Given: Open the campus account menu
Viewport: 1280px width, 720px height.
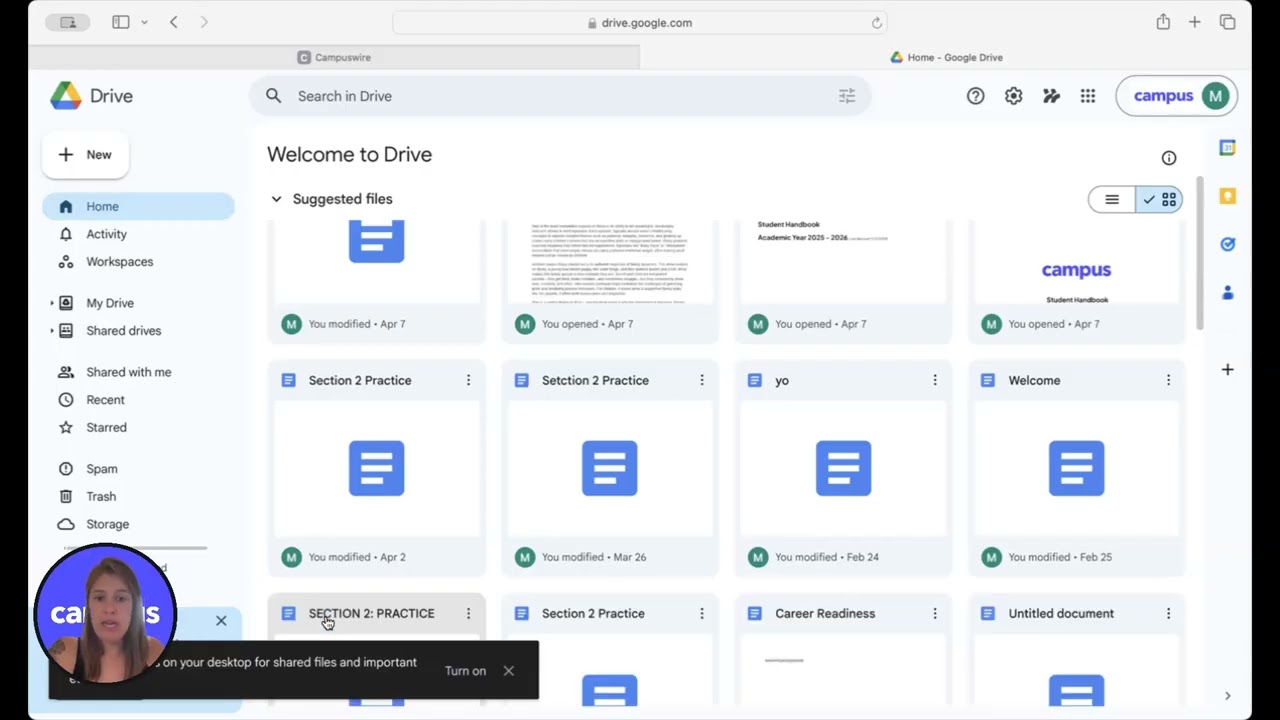Looking at the screenshot, I should pos(1177,96).
